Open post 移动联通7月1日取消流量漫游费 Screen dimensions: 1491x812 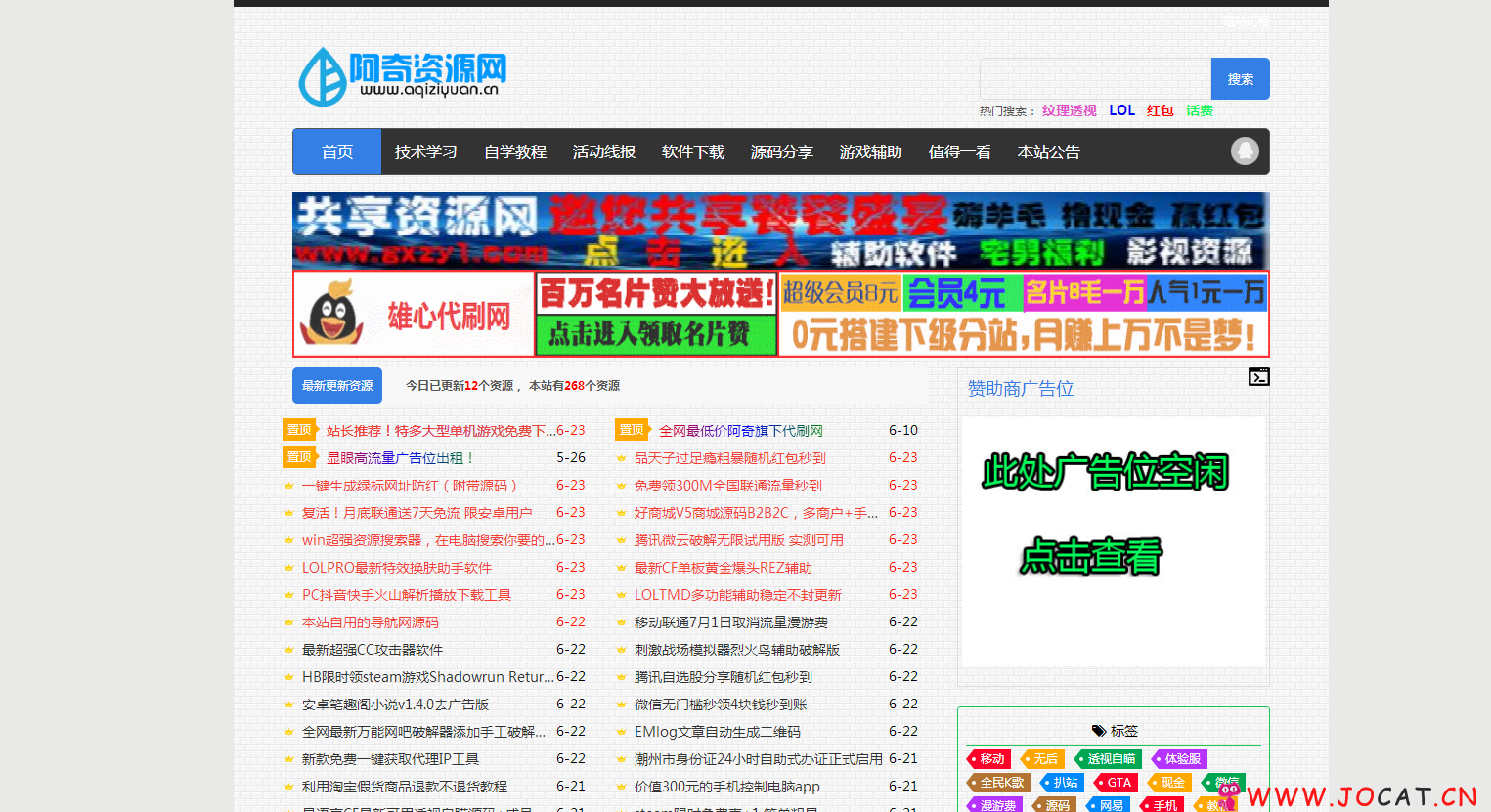(731, 622)
